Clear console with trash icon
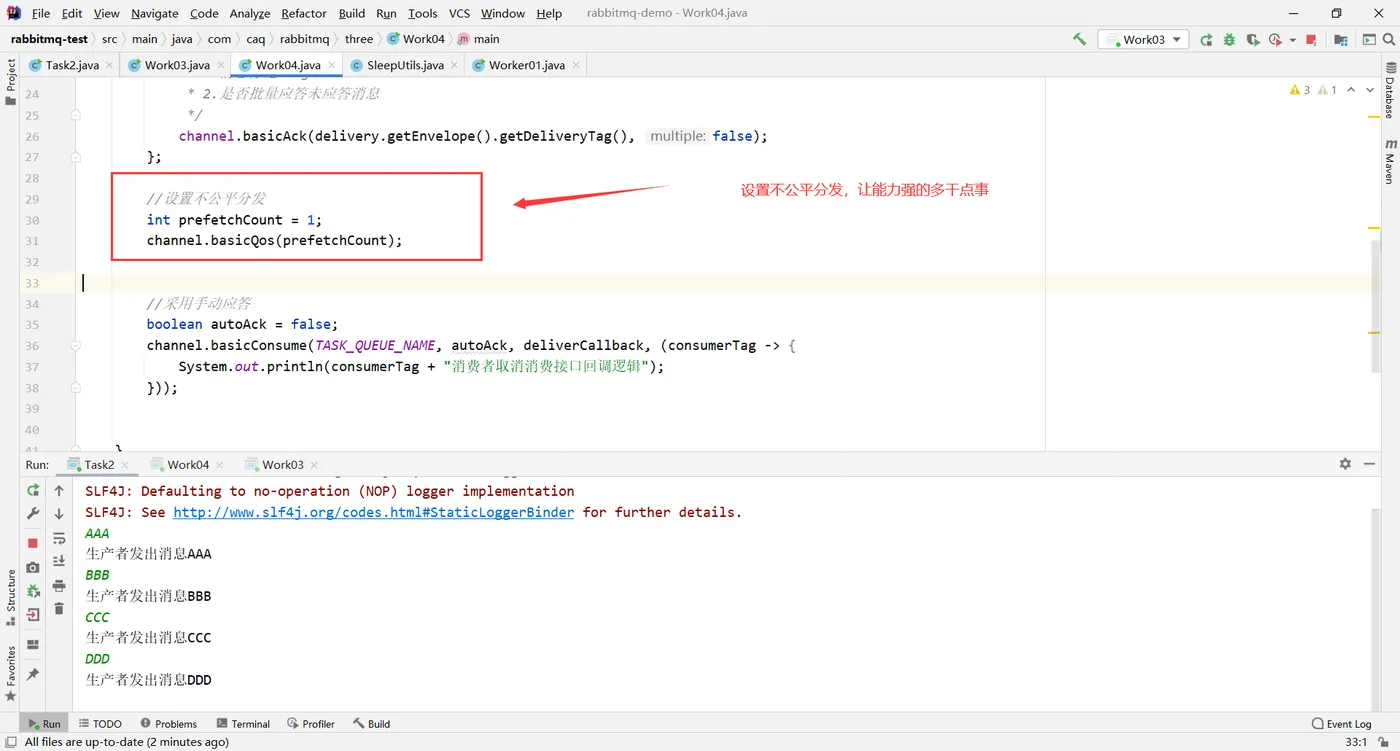Viewport: 1400px width, 751px height. (x=59, y=608)
